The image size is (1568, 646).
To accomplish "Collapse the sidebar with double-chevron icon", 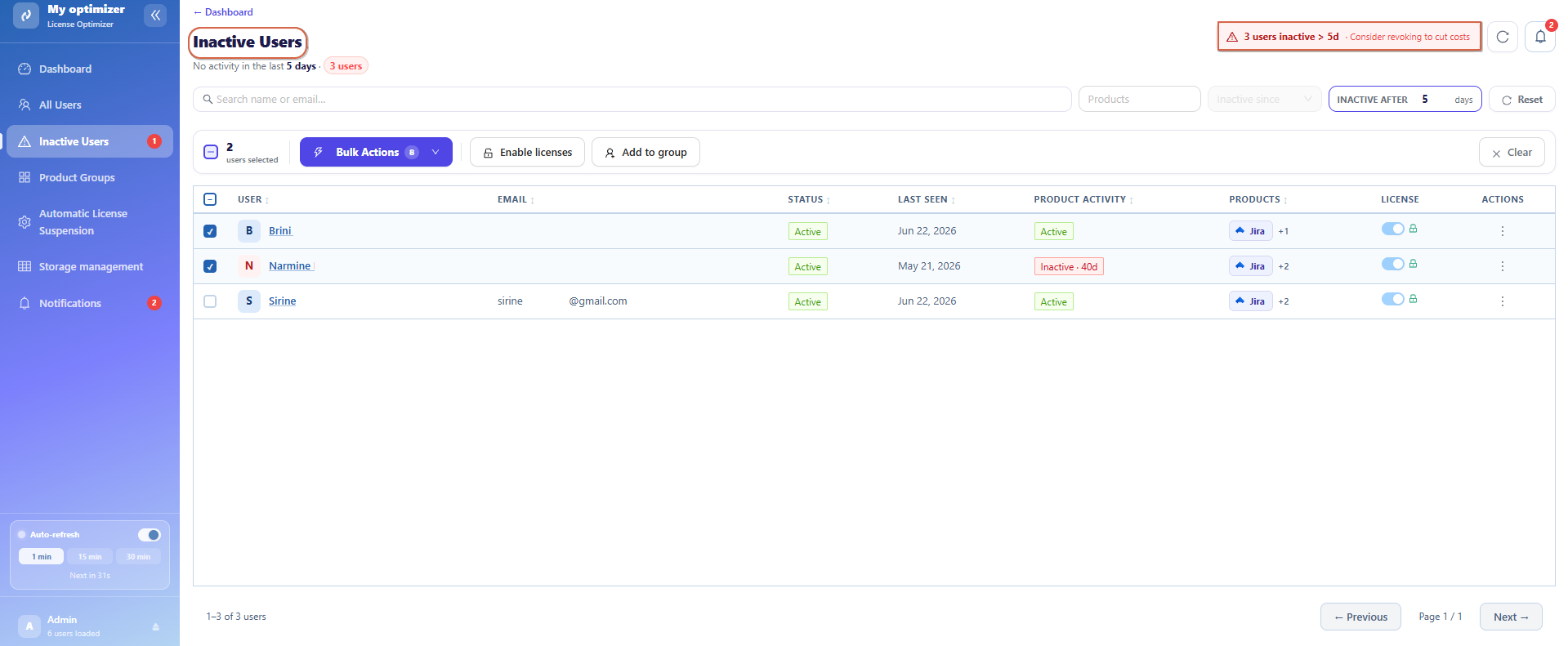I will coord(155,16).
